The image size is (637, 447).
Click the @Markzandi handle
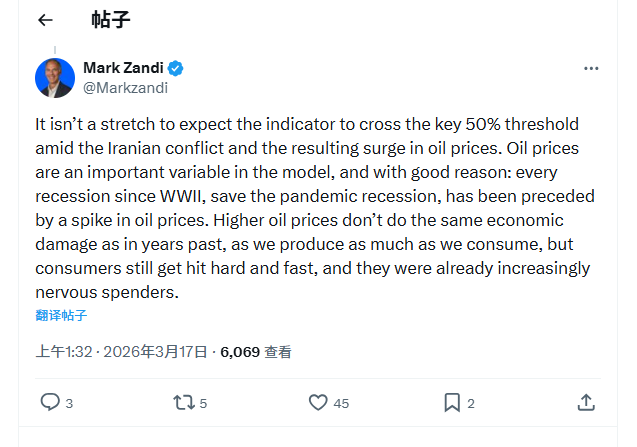tap(125, 87)
